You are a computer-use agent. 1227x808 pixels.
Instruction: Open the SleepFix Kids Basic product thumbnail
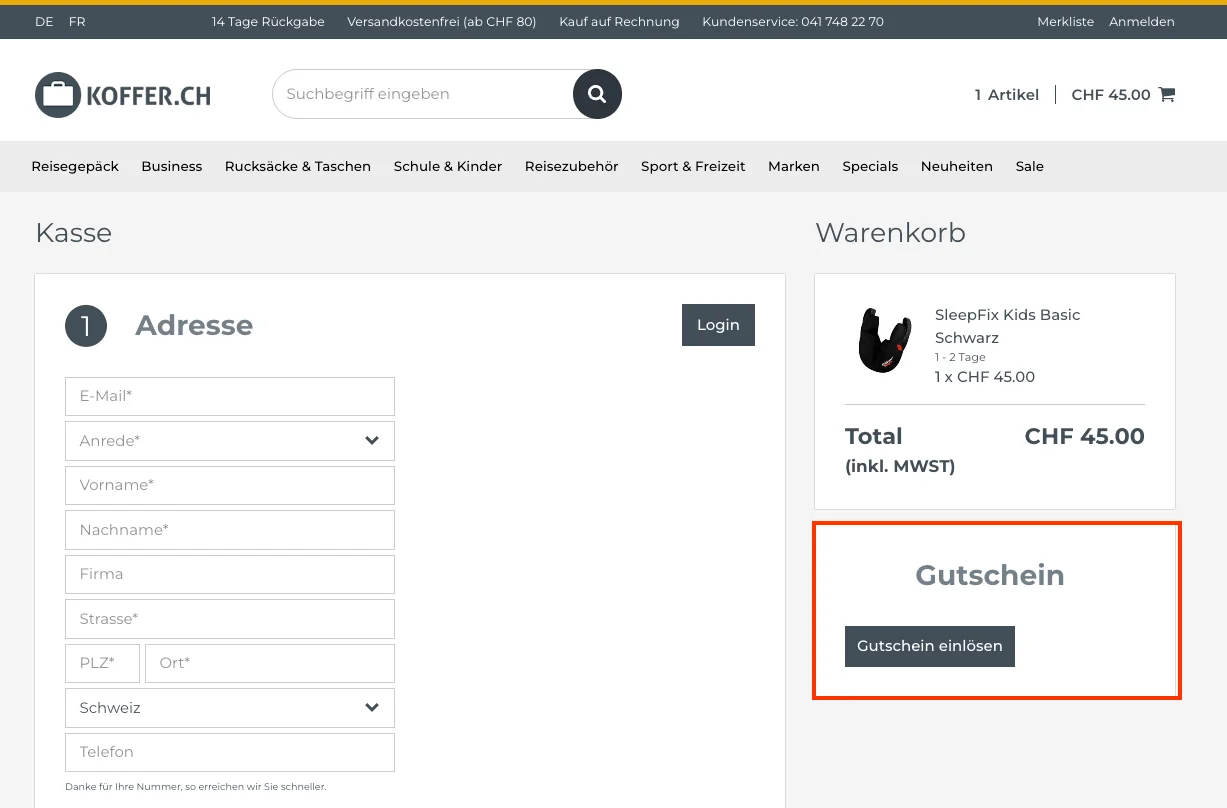coord(884,341)
